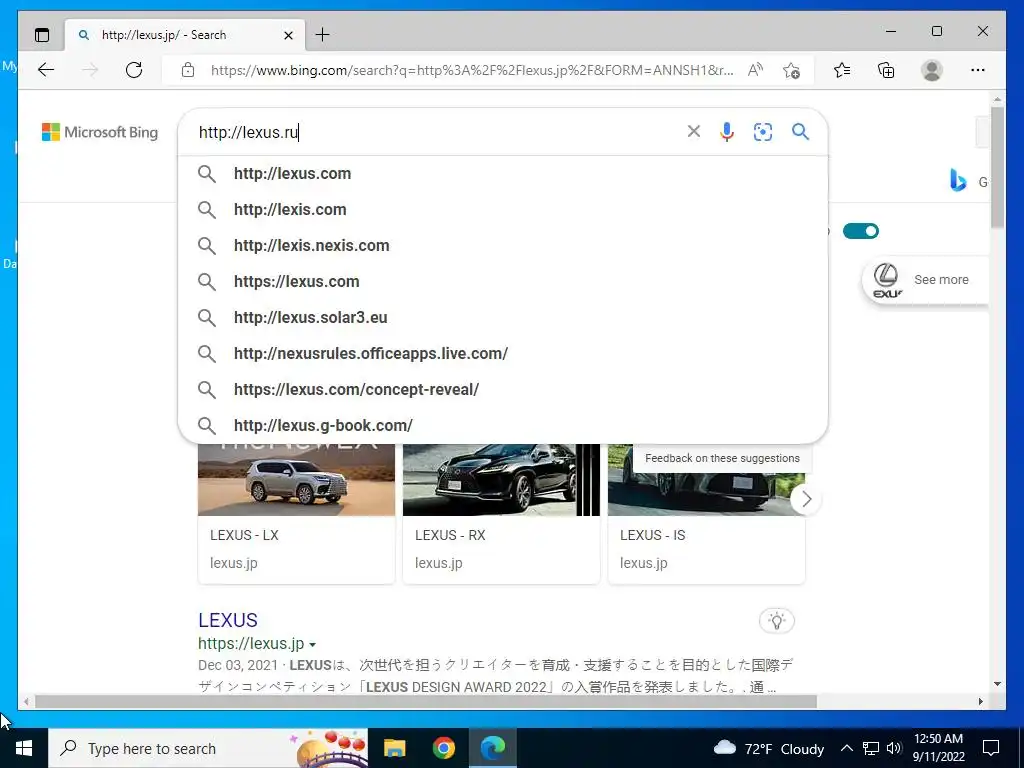Open the Bing chat logo icon
Viewport: 1024px width, 768px height.
pos(958,181)
